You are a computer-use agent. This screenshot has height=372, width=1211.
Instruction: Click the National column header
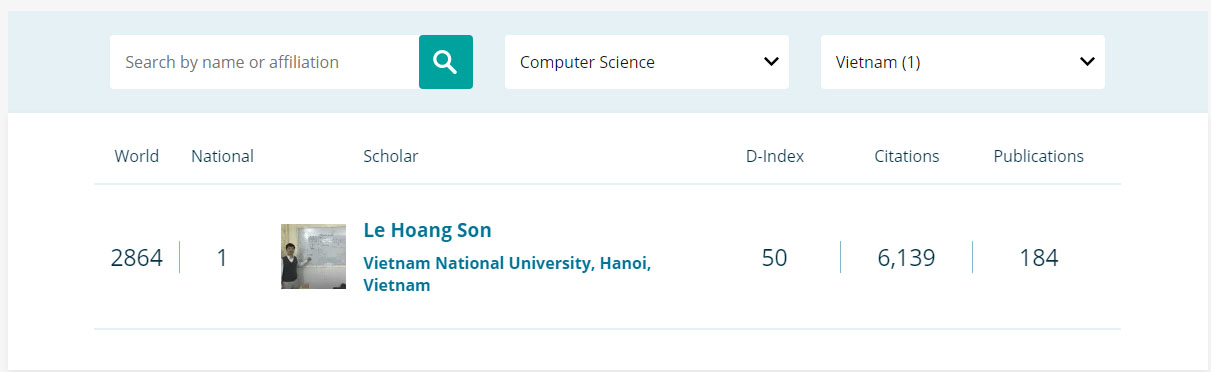(x=222, y=156)
